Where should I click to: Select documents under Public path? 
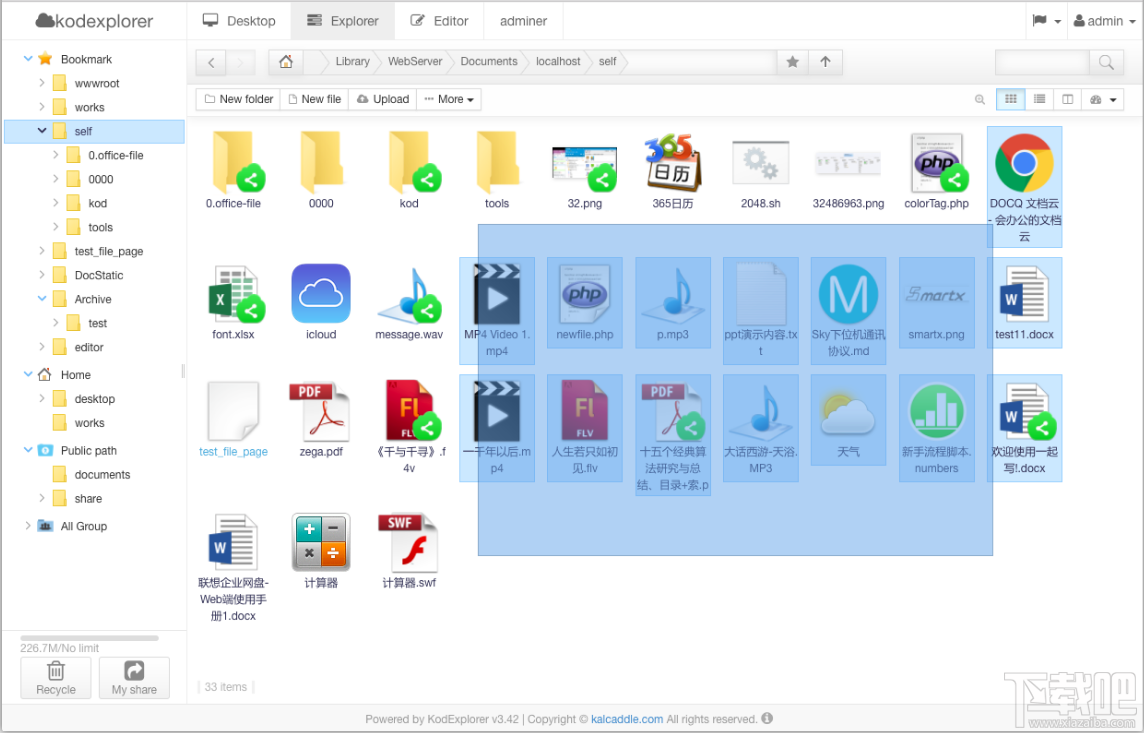tap(102, 474)
